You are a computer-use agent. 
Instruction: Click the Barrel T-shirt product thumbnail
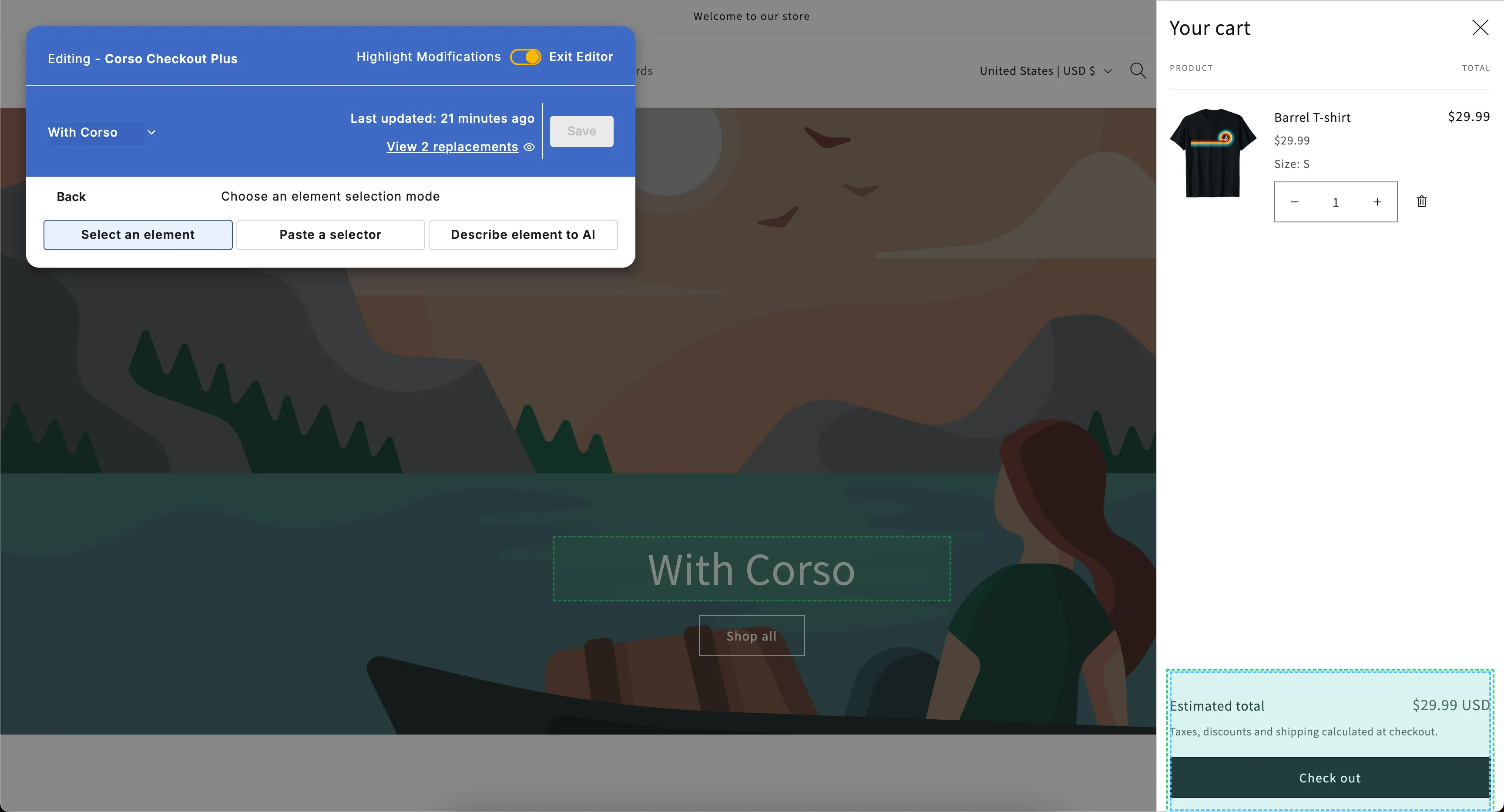point(1213,153)
